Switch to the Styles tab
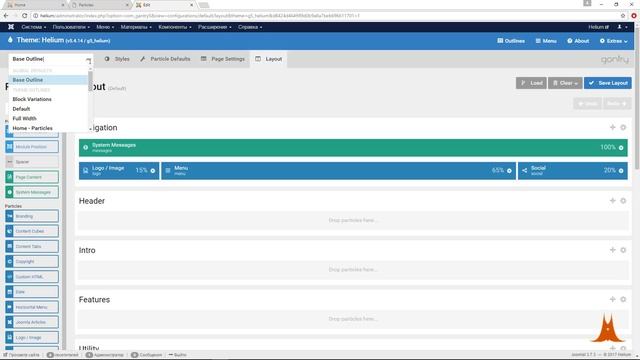Screen dimensions: 640x360 [117, 59]
